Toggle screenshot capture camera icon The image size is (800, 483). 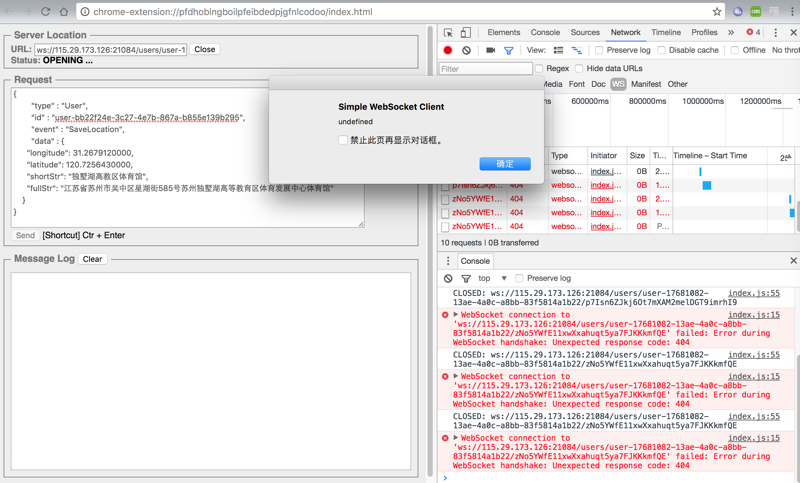[x=490, y=50]
